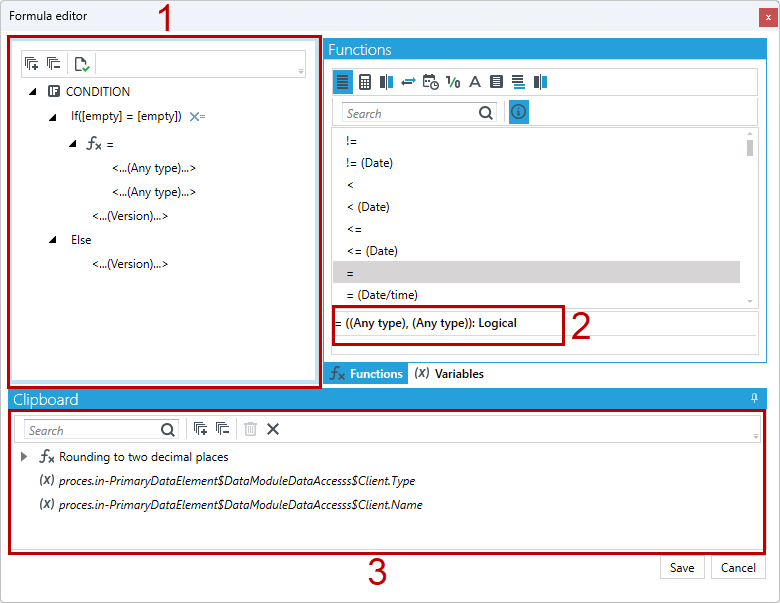
Task: Select logical 1/0 functions icon
Action: (x=453, y=82)
